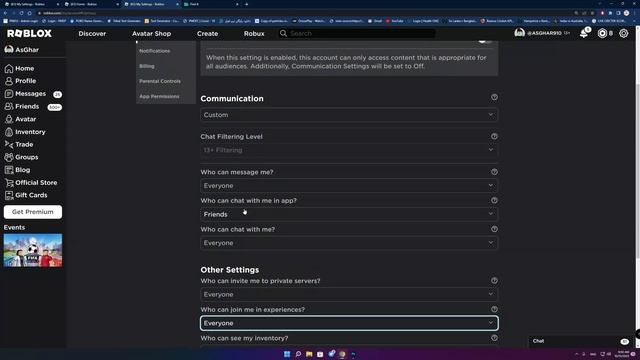Open Who can join me in experiences dropdown
This screenshot has height=360, width=640.
coord(349,323)
